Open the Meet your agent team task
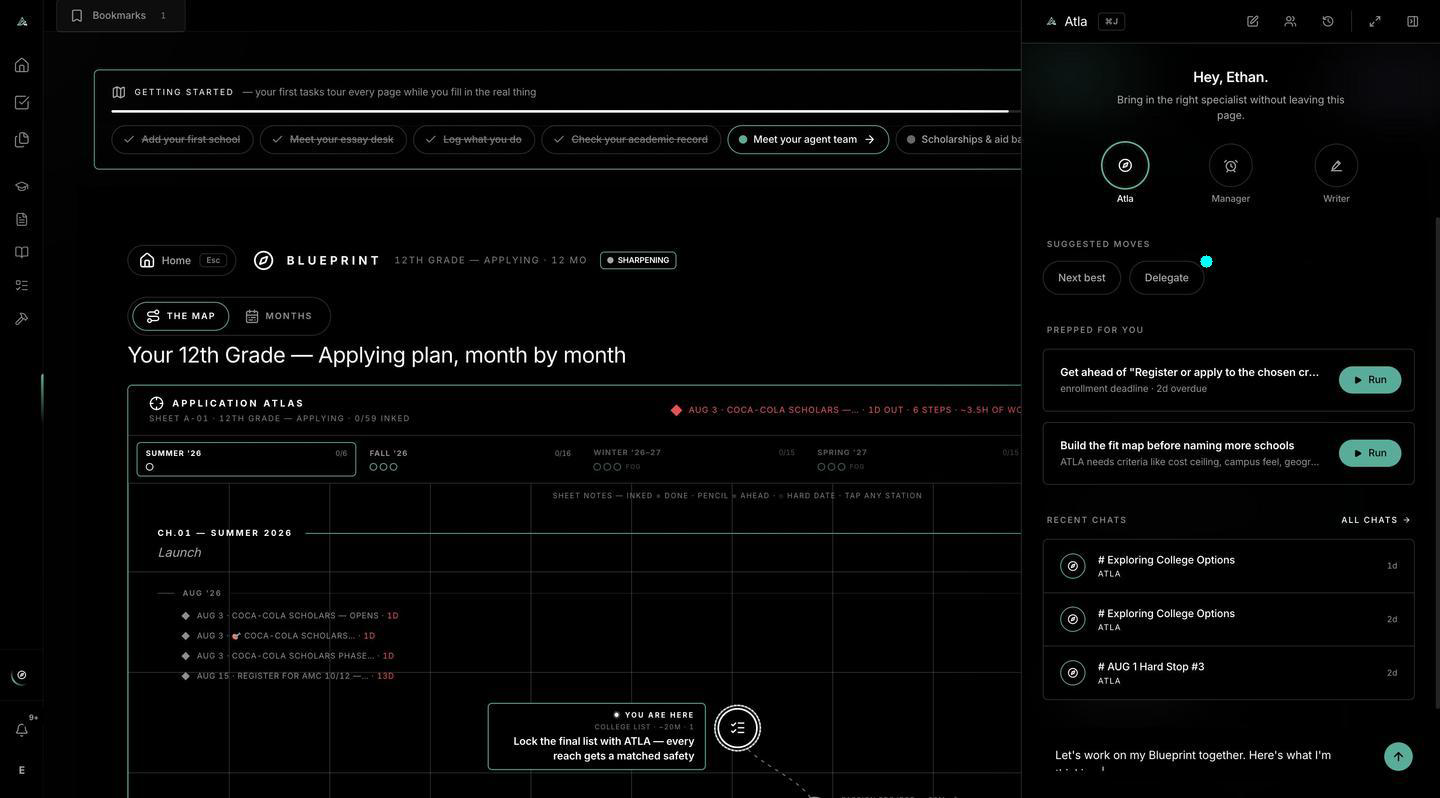The image size is (1440, 798). 808,140
